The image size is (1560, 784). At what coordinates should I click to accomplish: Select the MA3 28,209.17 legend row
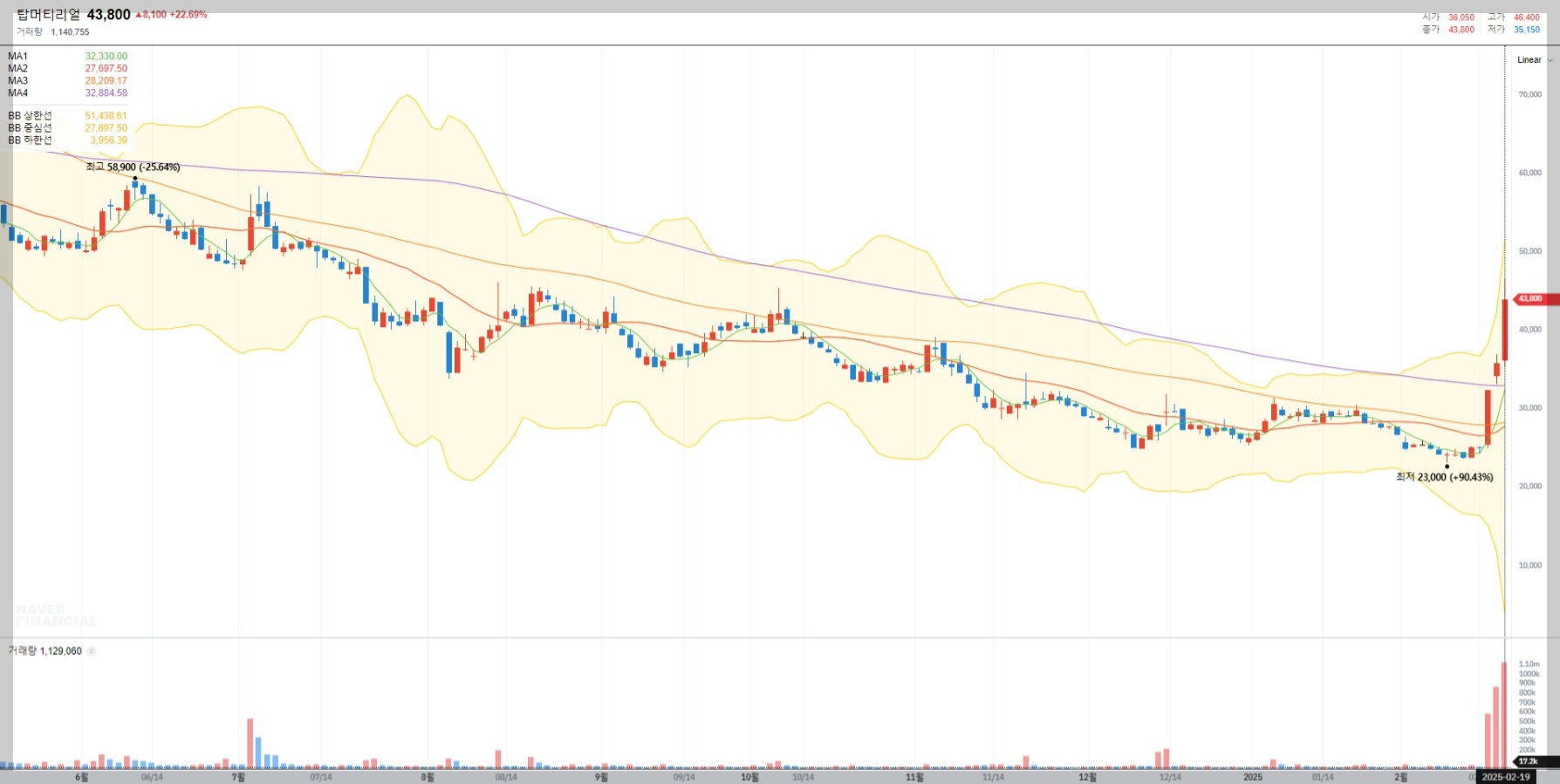[x=67, y=81]
